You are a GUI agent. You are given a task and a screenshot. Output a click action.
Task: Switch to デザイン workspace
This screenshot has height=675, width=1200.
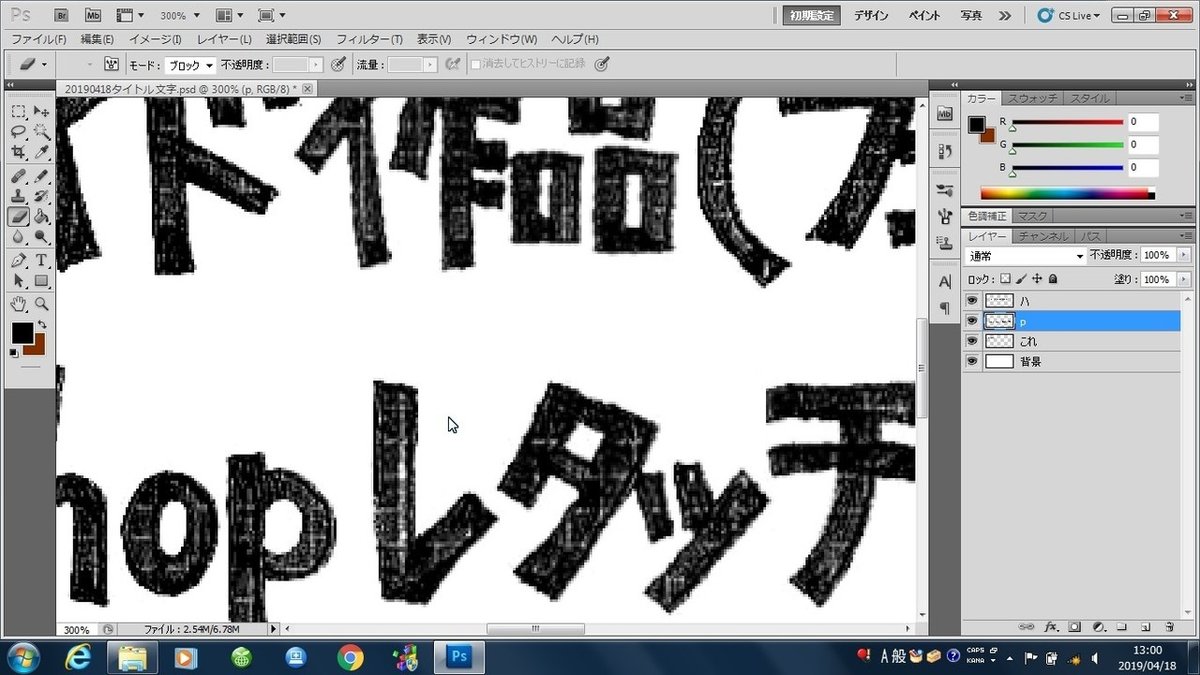pyautogui.click(x=872, y=15)
